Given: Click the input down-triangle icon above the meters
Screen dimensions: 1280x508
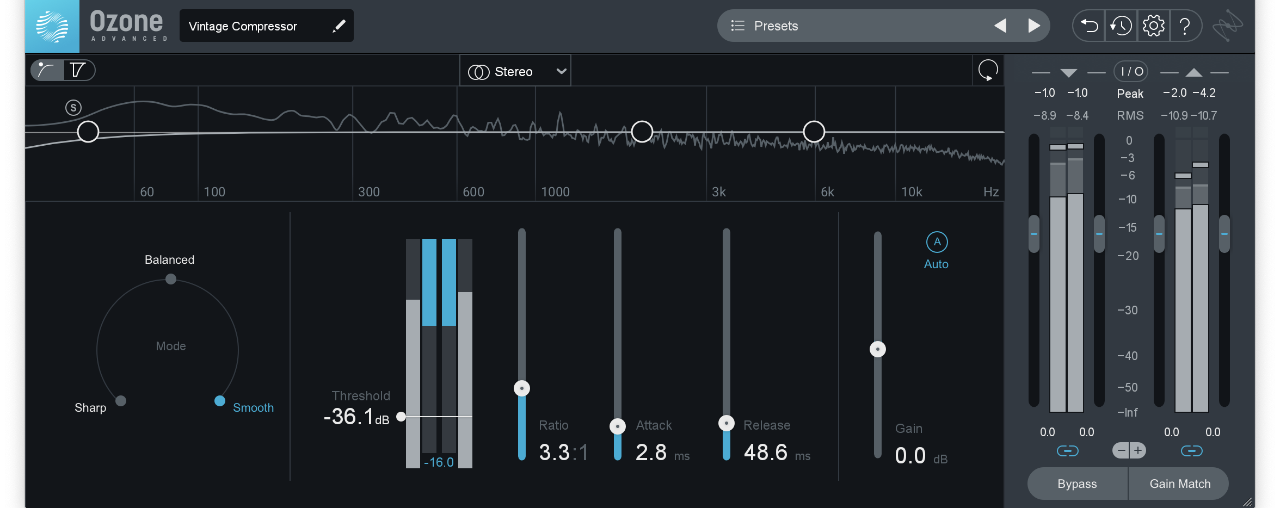Looking at the screenshot, I should [x=1068, y=72].
